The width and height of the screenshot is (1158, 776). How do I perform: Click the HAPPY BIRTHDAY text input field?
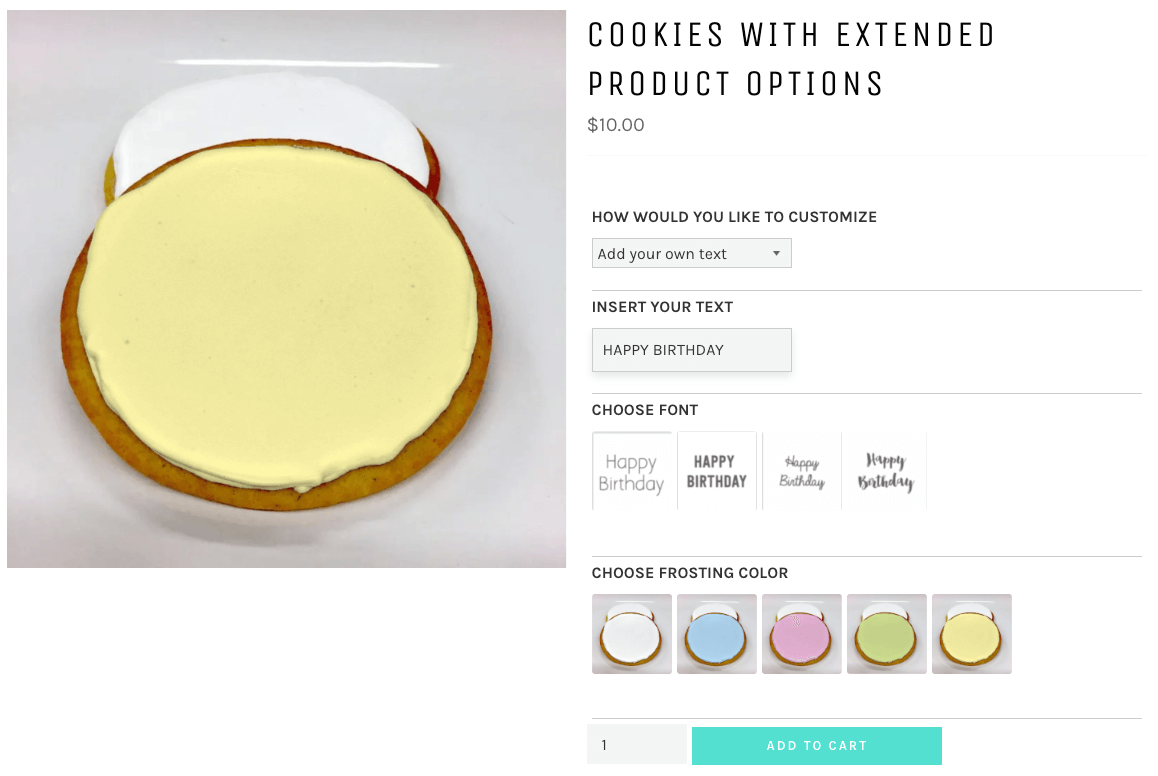(x=692, y=350)
